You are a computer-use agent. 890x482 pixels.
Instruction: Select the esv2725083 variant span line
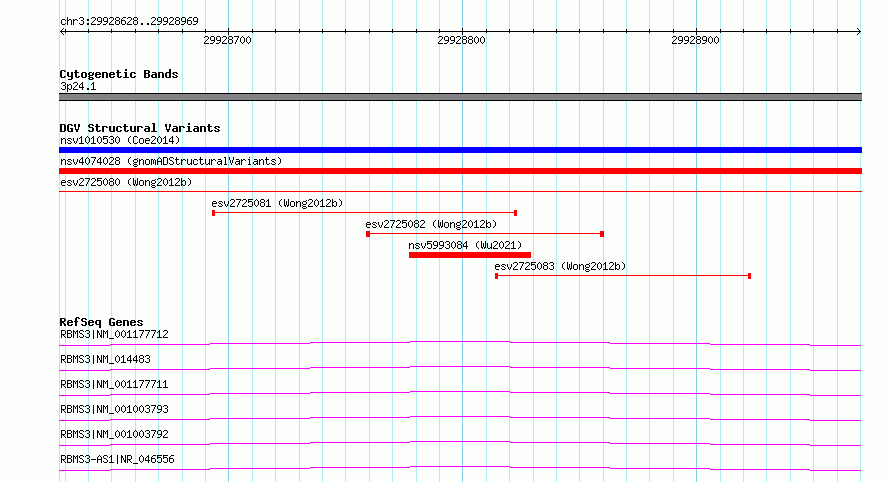tap(623, 276)
